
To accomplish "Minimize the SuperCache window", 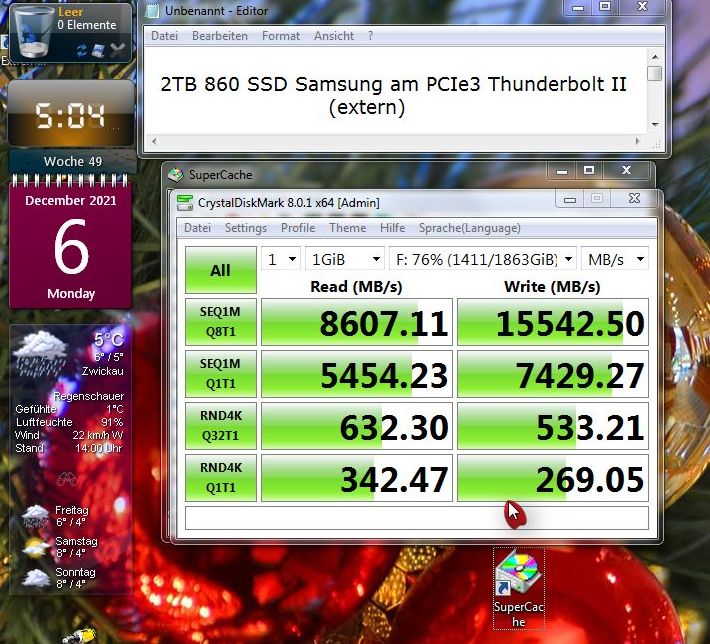I will coord(562,171).
